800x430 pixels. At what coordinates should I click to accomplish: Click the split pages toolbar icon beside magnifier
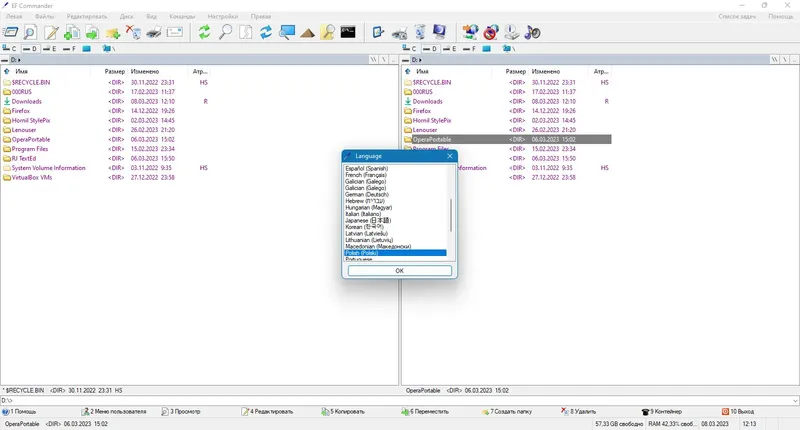(x=245, y=33)
